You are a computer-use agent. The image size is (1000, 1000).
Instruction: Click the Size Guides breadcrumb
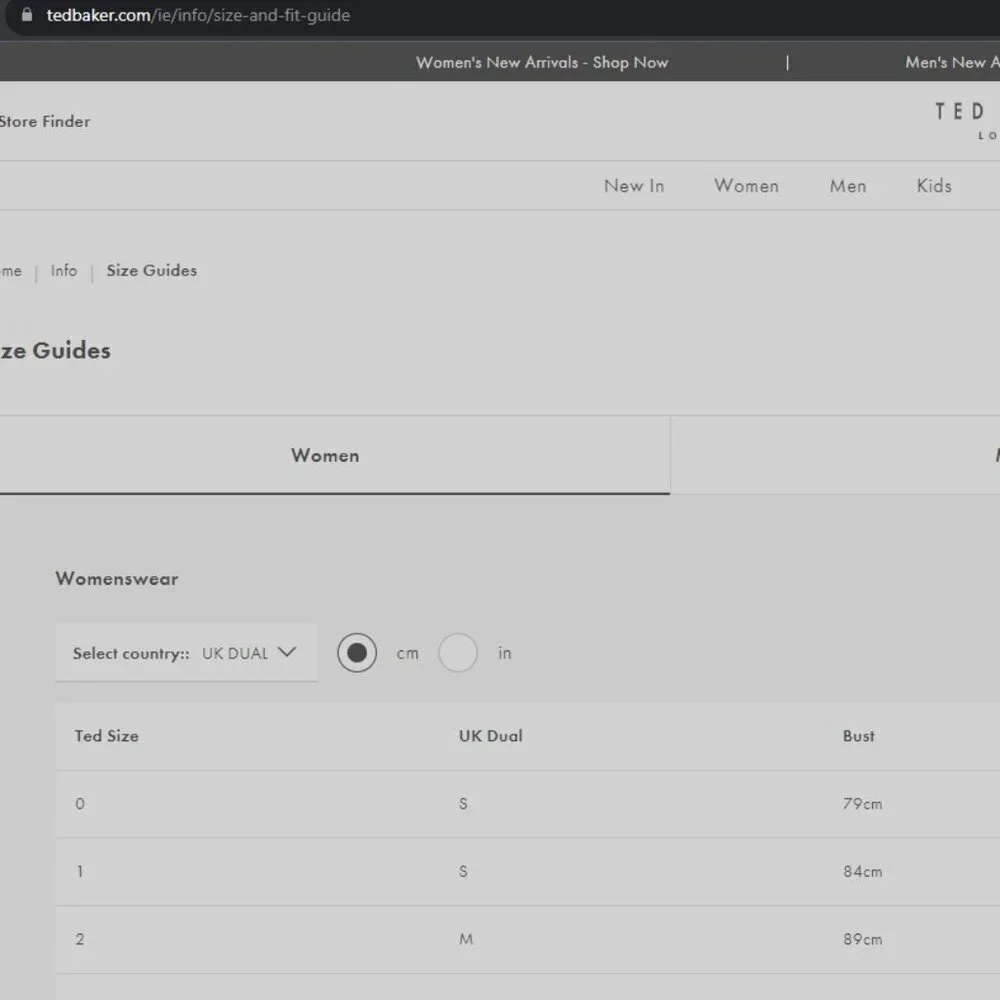tap(152, 270)
